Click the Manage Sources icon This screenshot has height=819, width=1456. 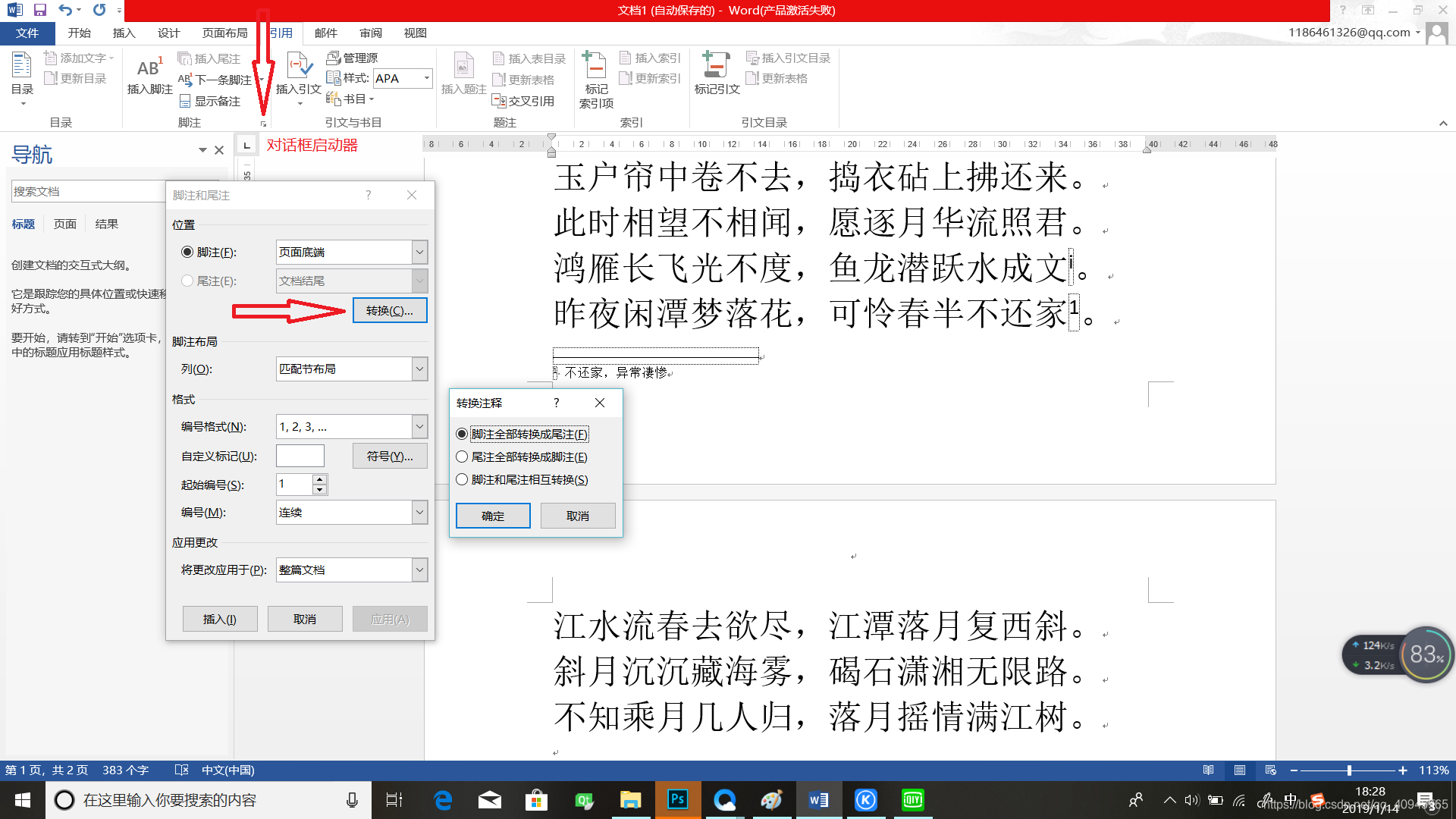(333, 58)
